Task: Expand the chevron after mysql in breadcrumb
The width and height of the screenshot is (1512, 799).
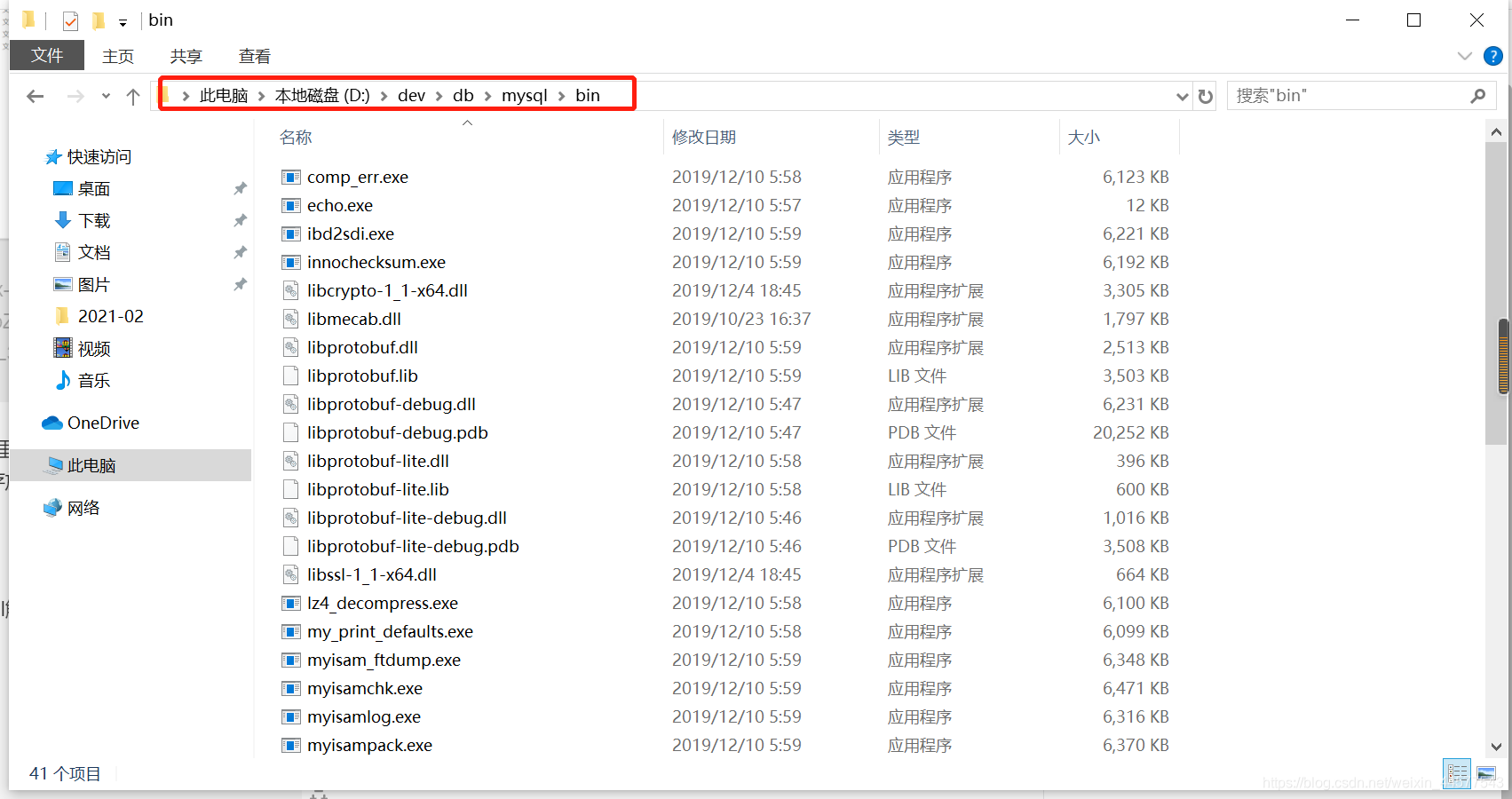Action: pos(562,96)
